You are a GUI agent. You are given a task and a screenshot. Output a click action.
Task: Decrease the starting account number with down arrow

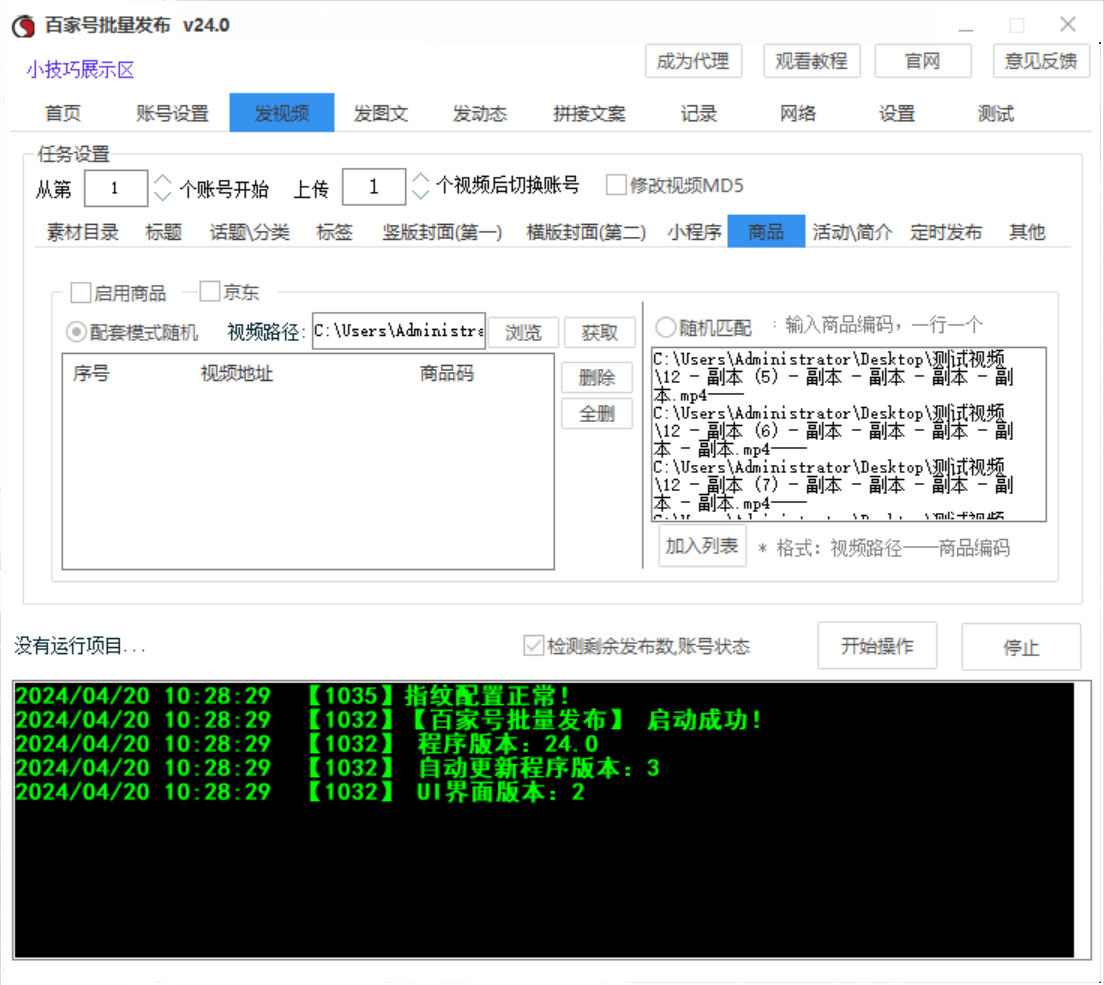click(x=163, y=195)
